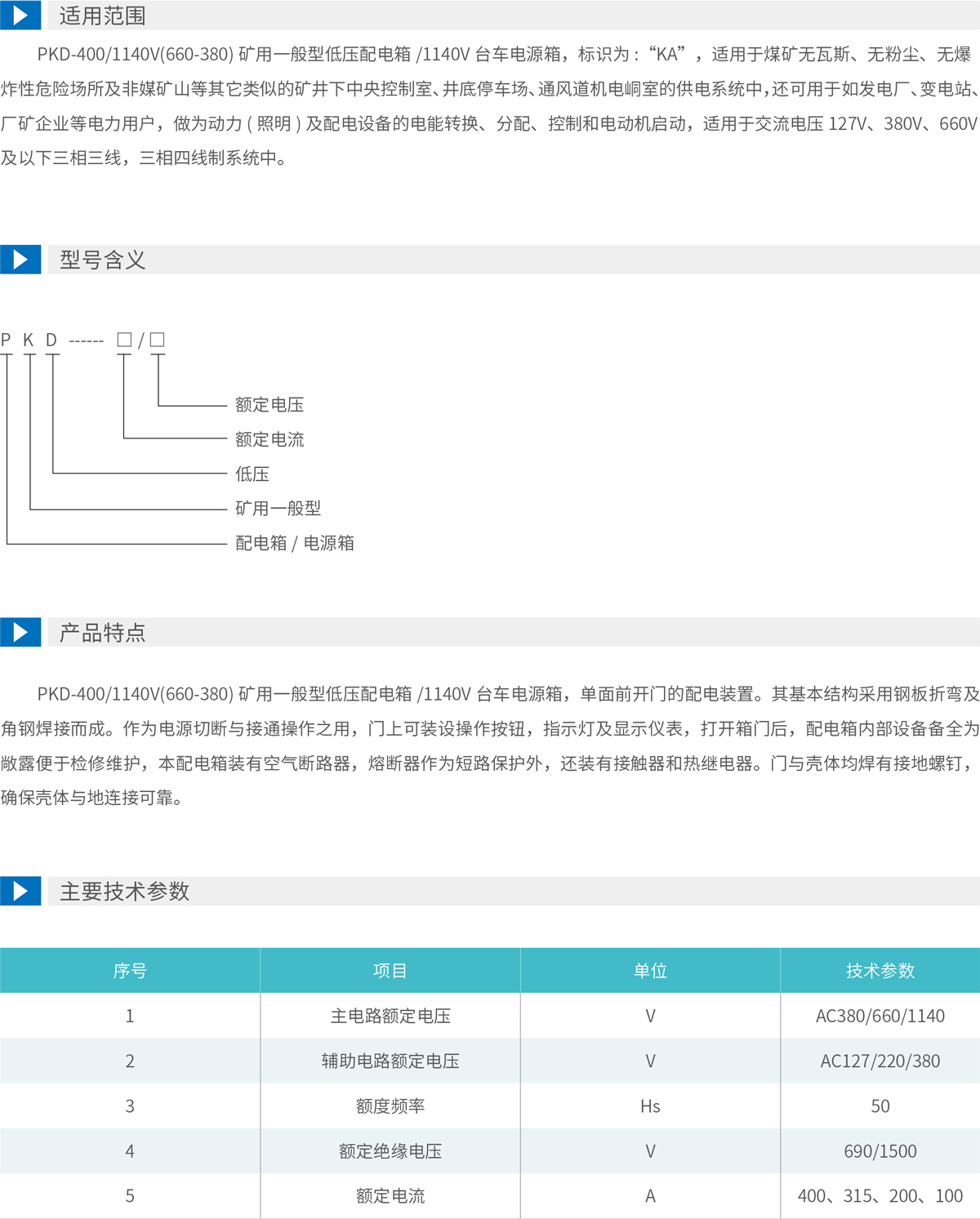Click the blue arrow icon beside 主要技术参数
Viewport: 980px width, 1219px height.
tap(20, 891)
